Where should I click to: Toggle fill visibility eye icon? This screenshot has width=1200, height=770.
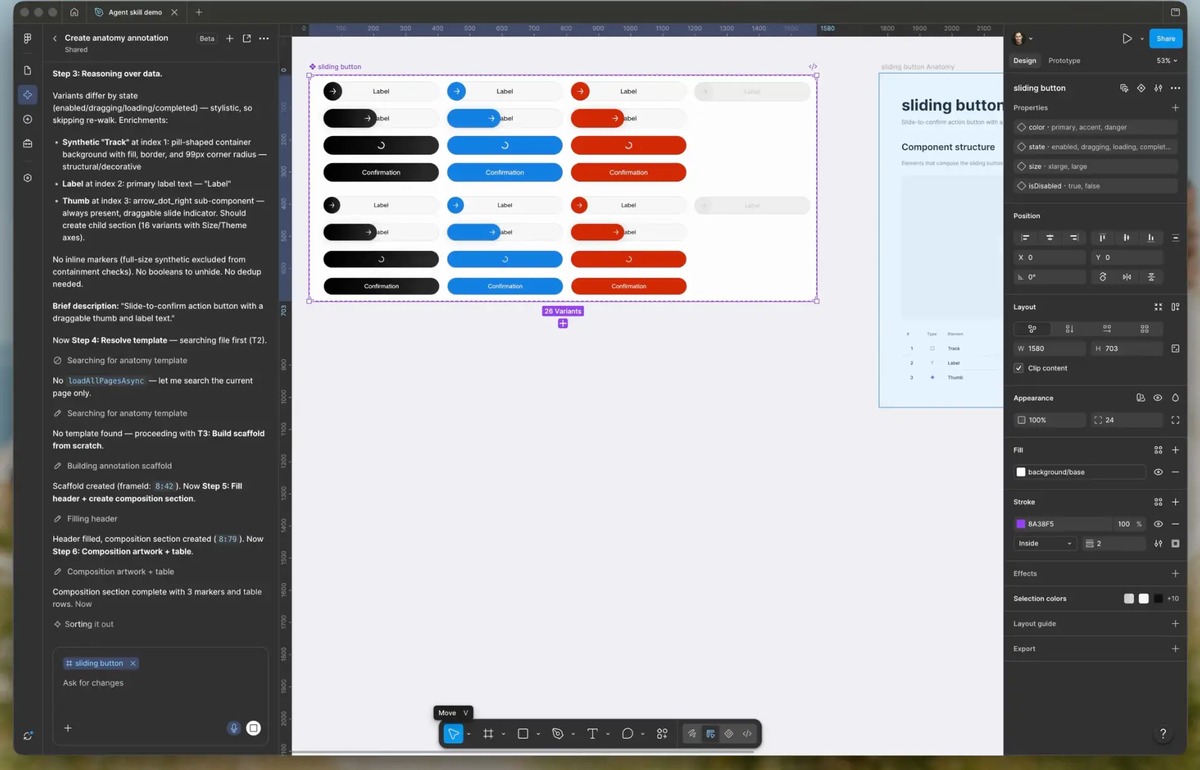tap(1158, 472)
